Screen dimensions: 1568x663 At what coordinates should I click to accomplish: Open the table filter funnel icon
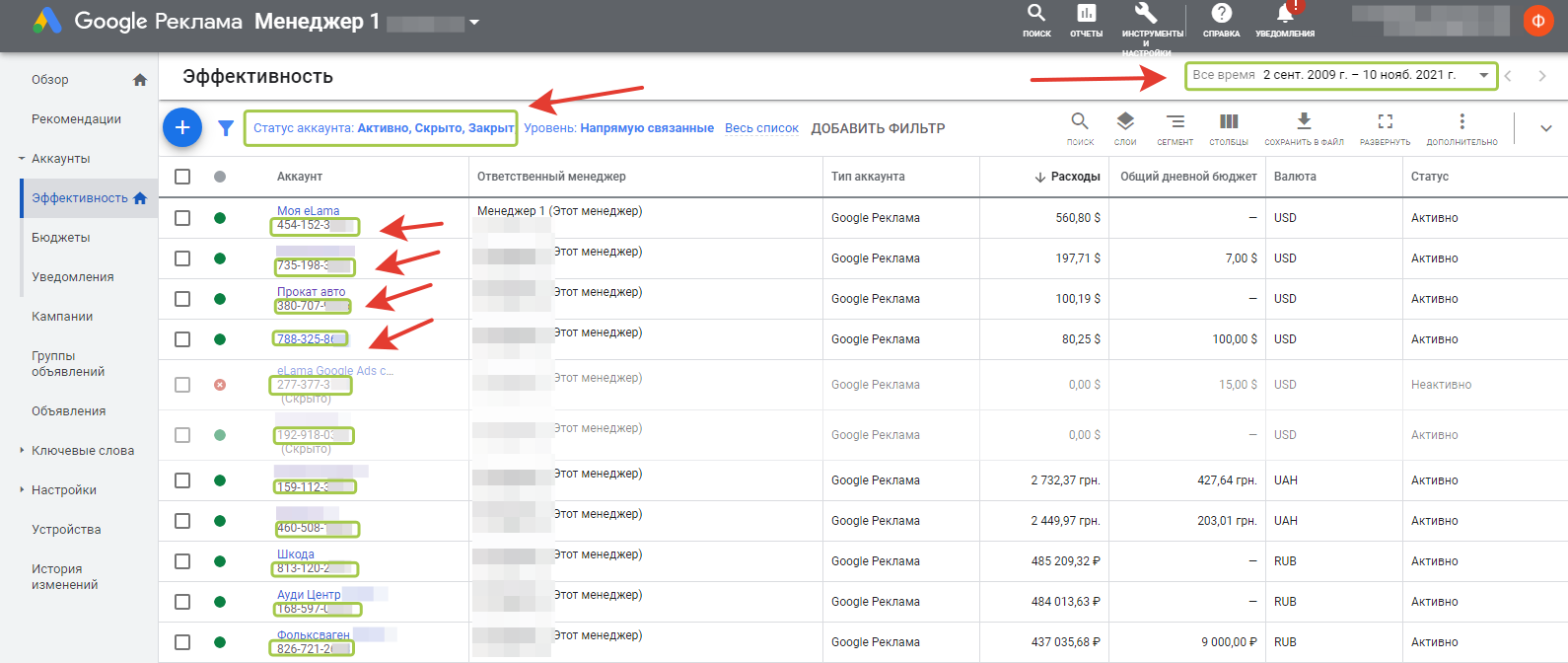pyautogui.click(x=226, y=128)
